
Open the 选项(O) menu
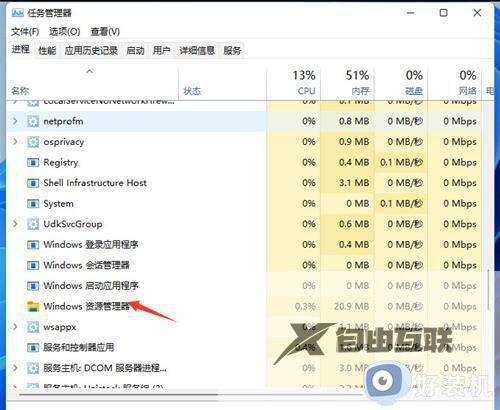pyautogui.click(x=65, y=32)
